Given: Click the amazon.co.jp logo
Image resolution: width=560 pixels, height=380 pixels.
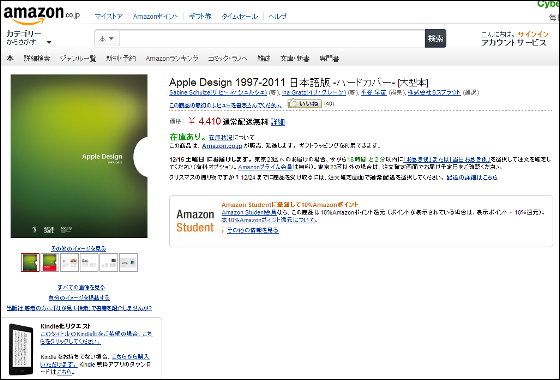Looking at the screenshot, I should 42,15.
